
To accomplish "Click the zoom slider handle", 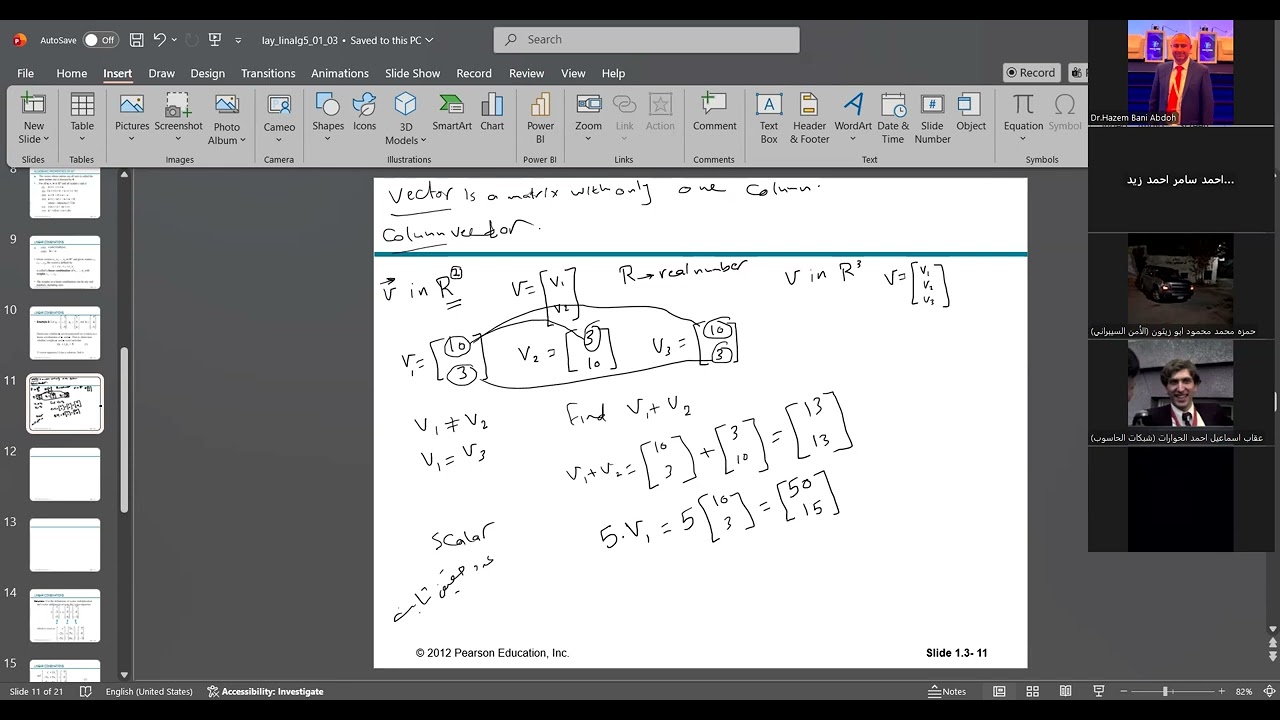I will coord(1165,691).
